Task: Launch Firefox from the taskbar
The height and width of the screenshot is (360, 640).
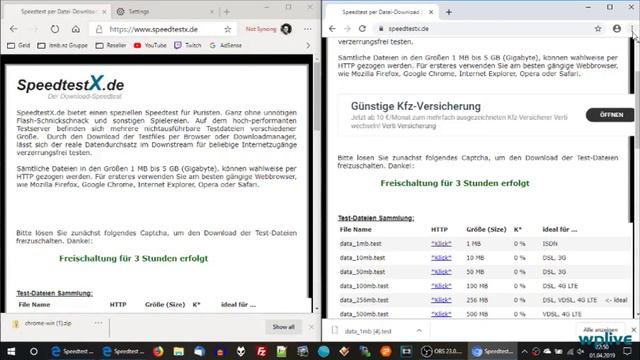Action: pos(158,351)
